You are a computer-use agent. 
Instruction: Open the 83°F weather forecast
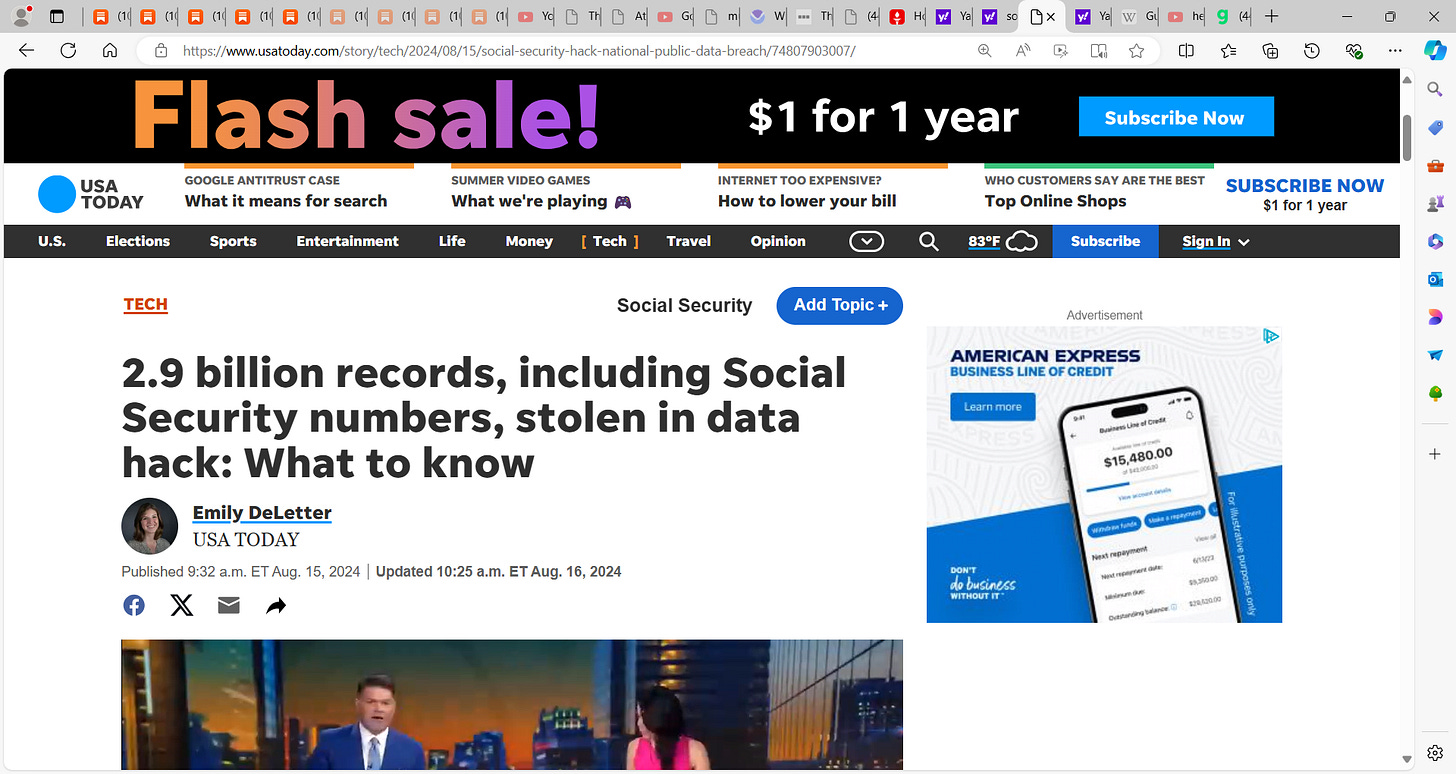(1002, 241)
